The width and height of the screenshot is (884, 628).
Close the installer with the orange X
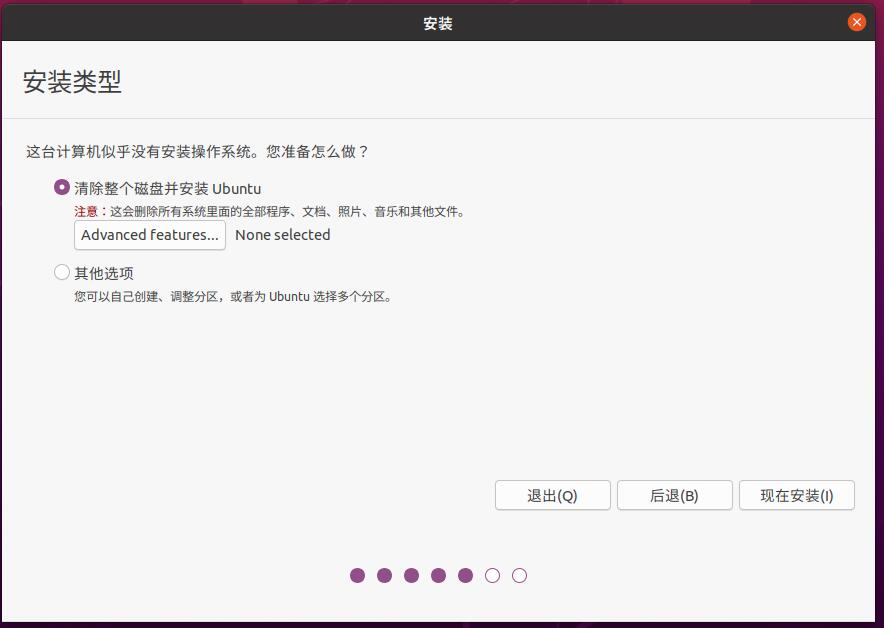[x=856, y=22]
